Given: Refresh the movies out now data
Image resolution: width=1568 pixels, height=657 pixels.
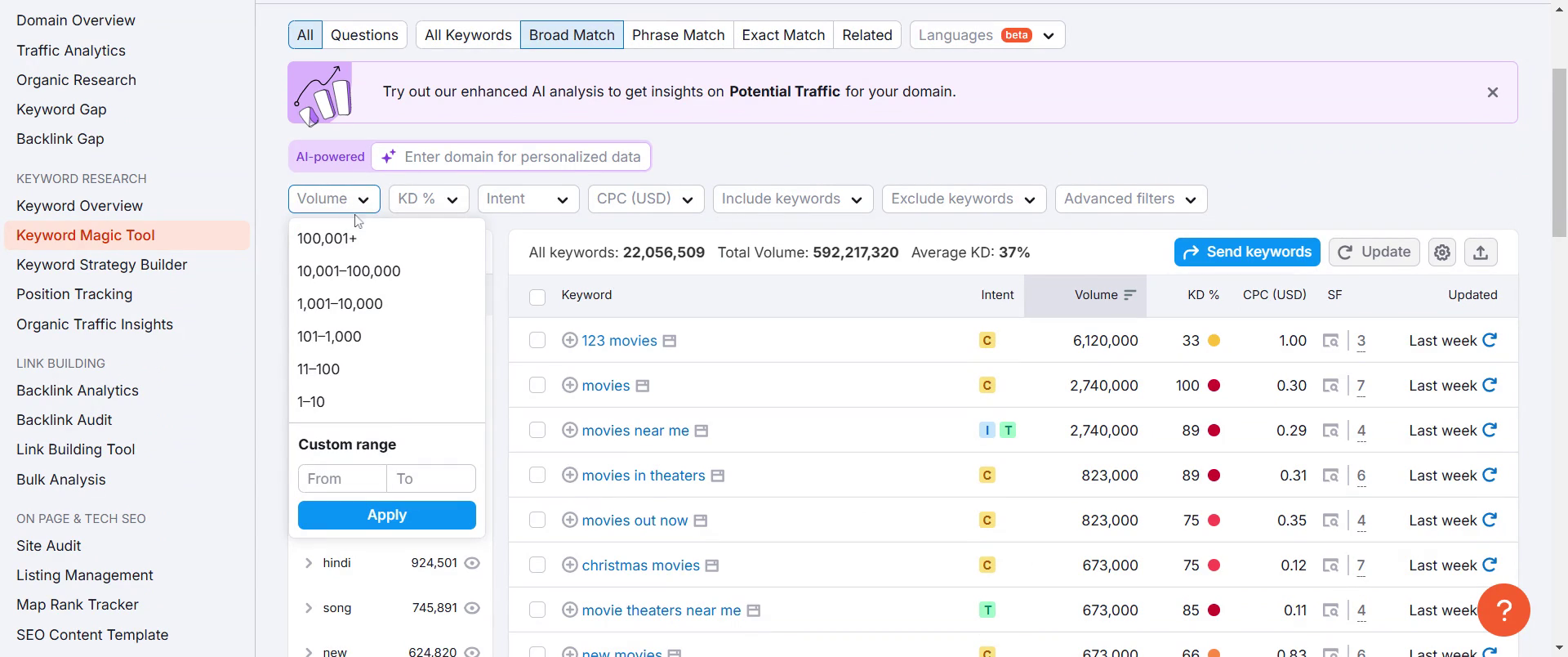Looking at the screenshot, I should pos(1490,520).
